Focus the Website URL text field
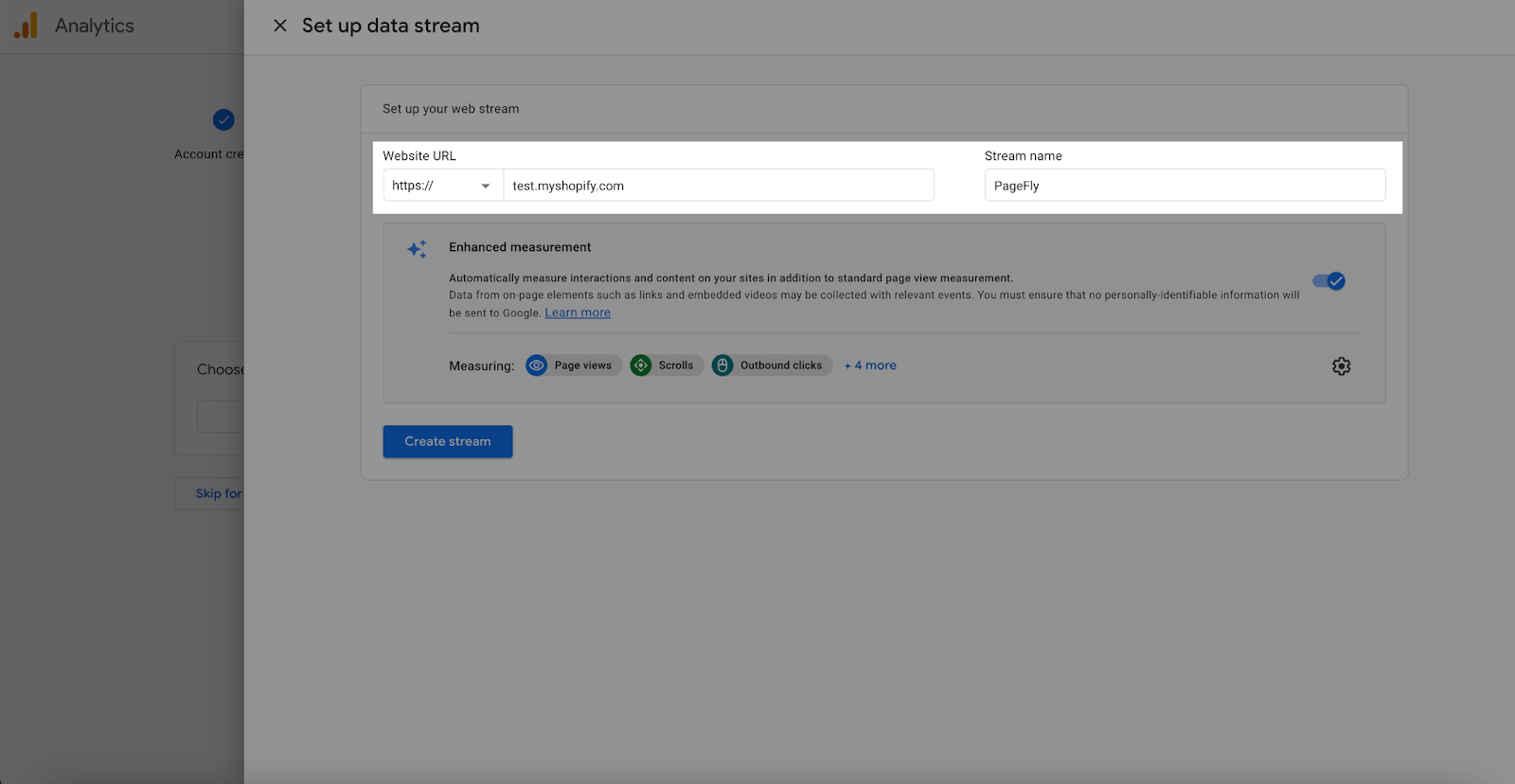 [x=718, y=186]
